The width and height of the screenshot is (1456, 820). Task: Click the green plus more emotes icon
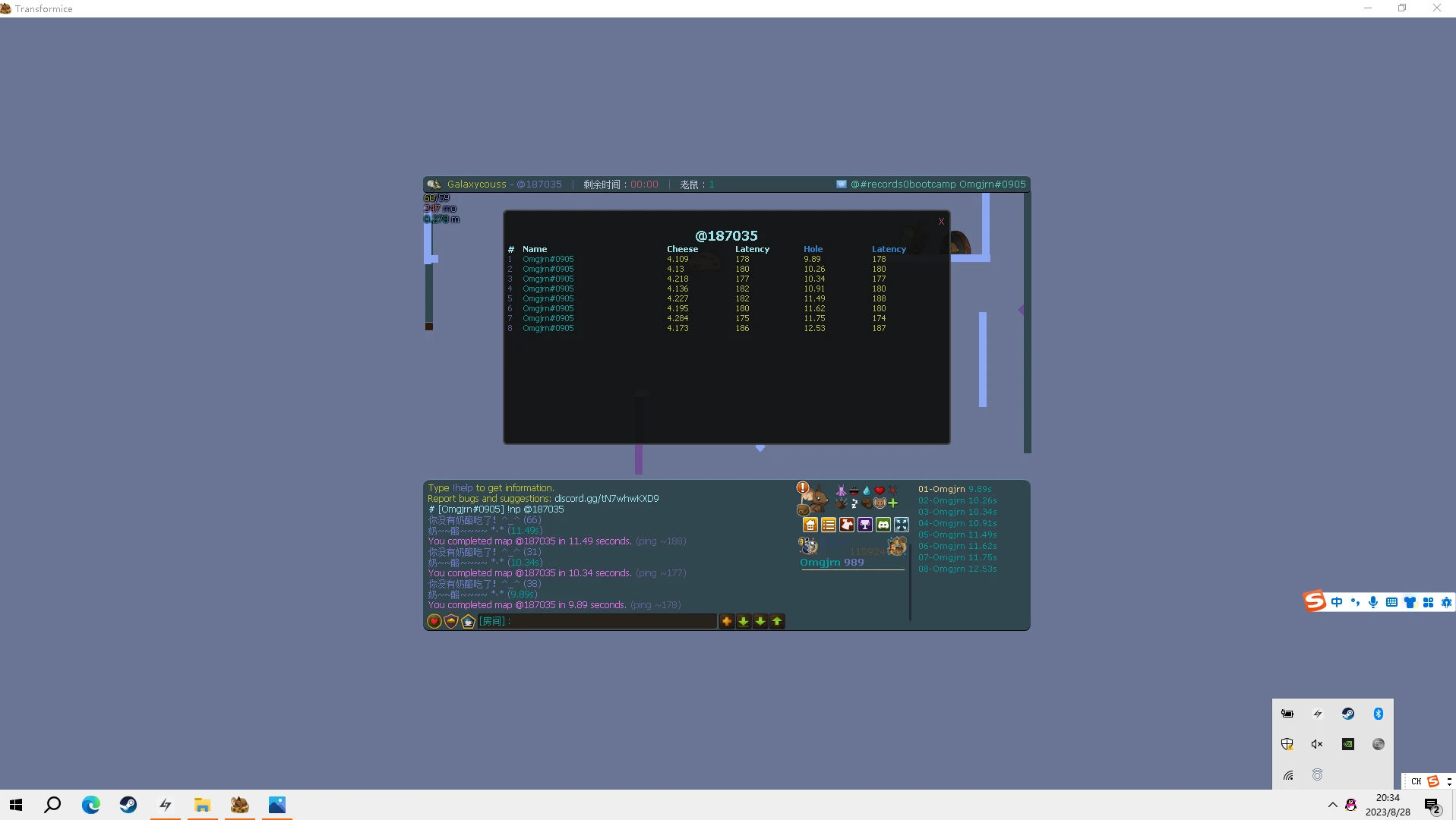pos(892,503)
